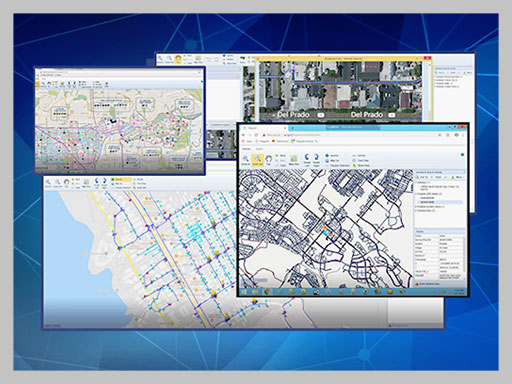Open Chrome from the Windows taskbar

pos(267,292)
